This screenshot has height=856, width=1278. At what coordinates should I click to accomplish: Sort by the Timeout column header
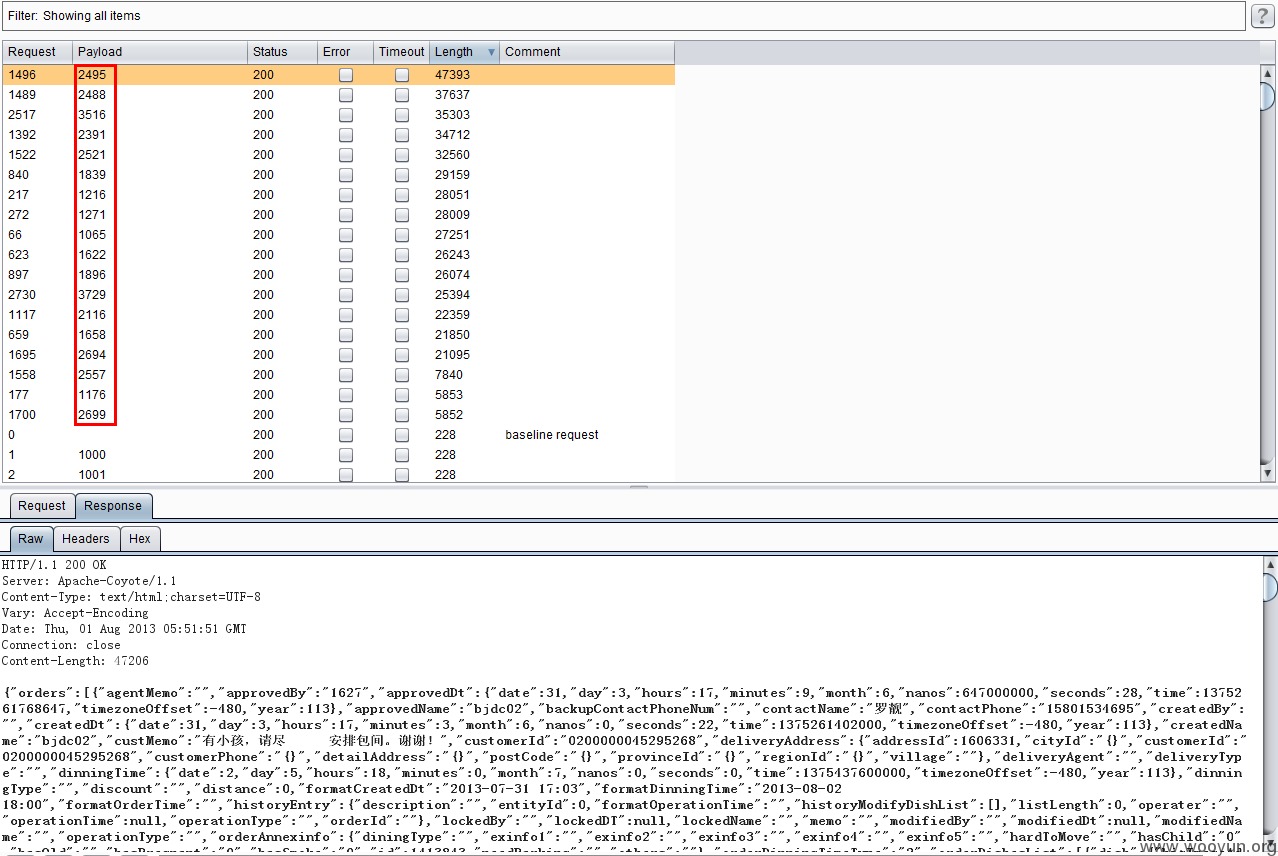pyautogui.click(x=401, y=52)
